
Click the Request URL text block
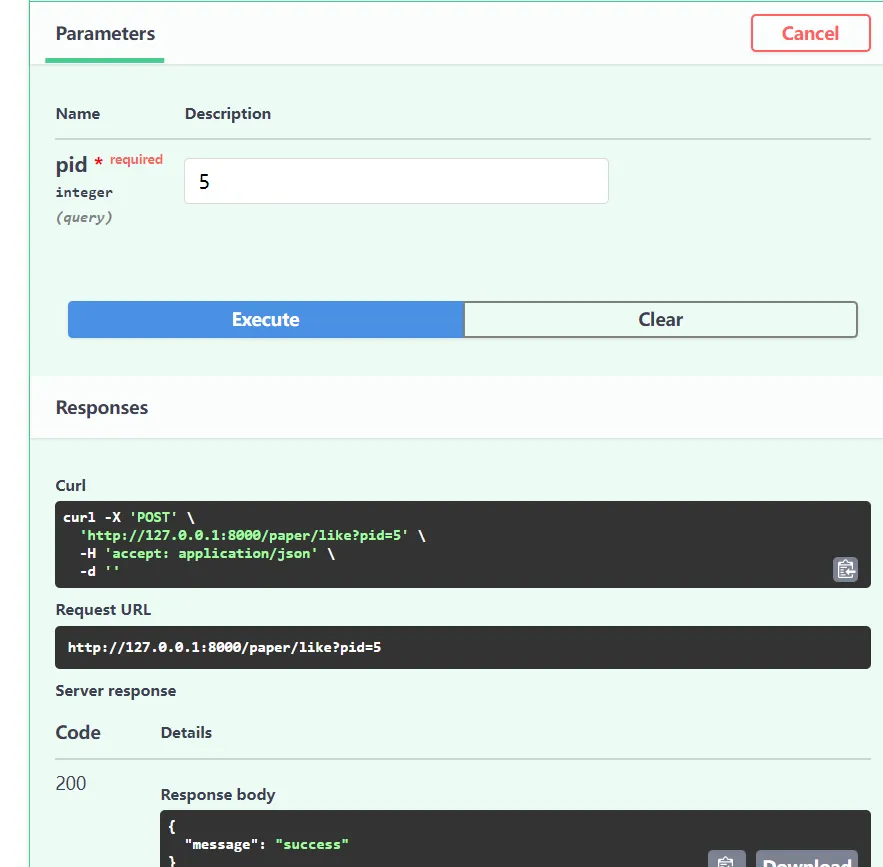pyautogui.click(x=224, y=647)
